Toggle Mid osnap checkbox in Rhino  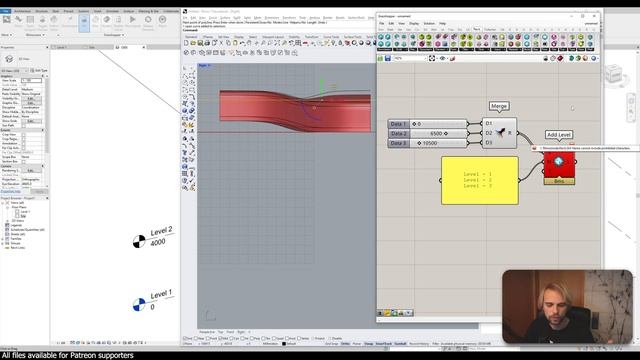(220, 338)
